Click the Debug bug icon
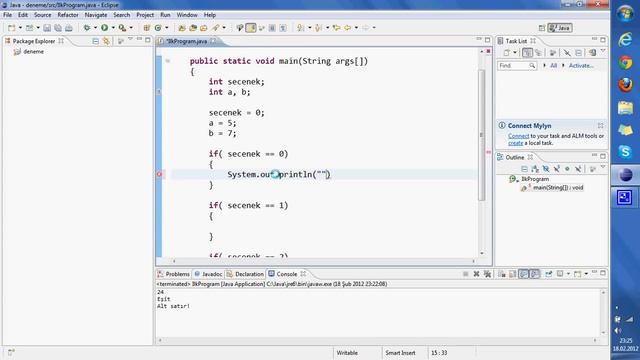Screen dimensions: 640x360 87,28
